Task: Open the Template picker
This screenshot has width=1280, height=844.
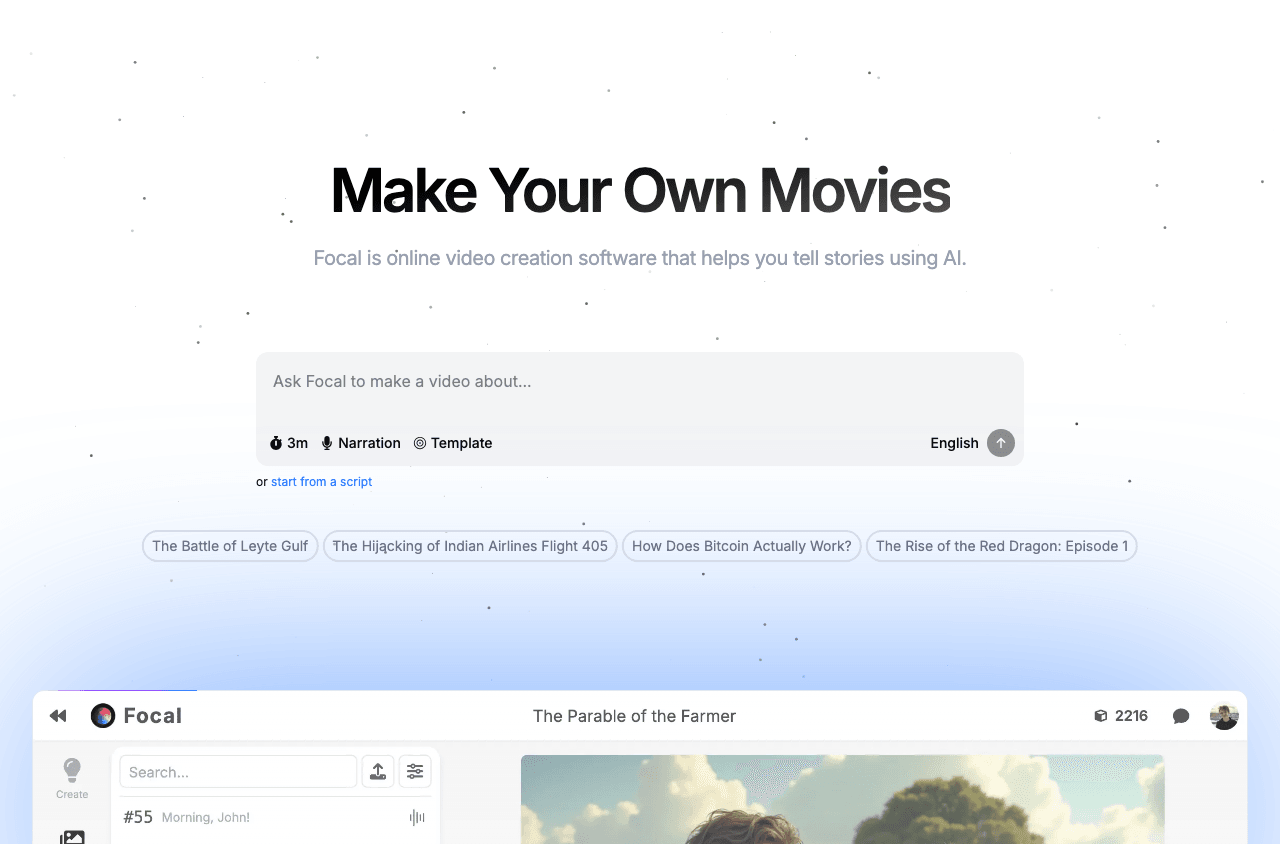Action: pyautogui.click(x=453, y=443)
